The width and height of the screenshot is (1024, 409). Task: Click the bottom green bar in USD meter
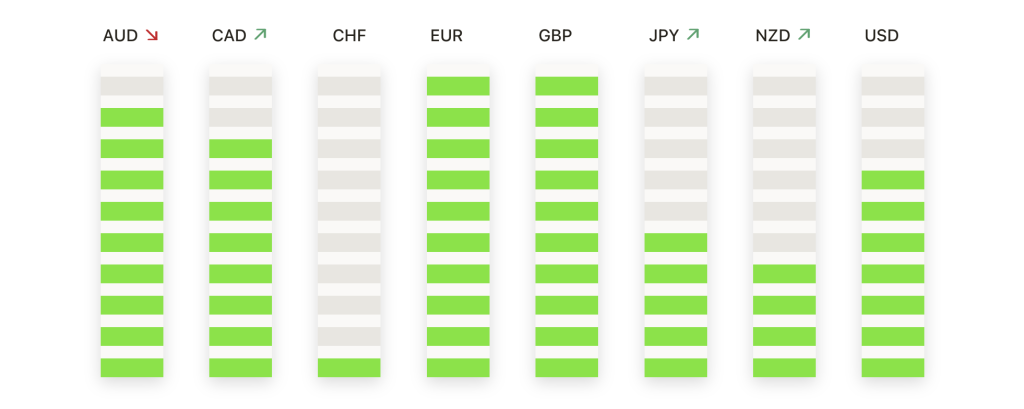point(893,368)
